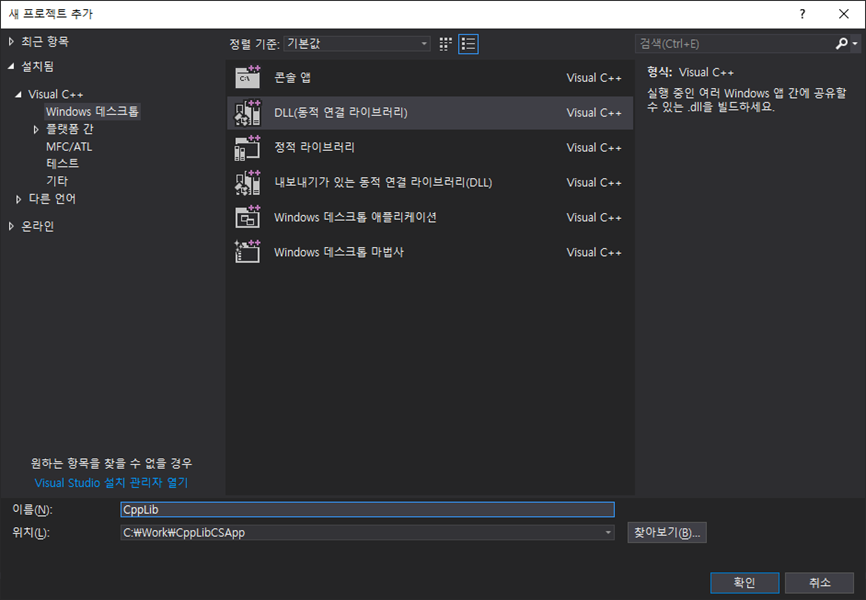Click the 찾아보기 button
The height and width of the screenshot is (600, 866).
666,532
